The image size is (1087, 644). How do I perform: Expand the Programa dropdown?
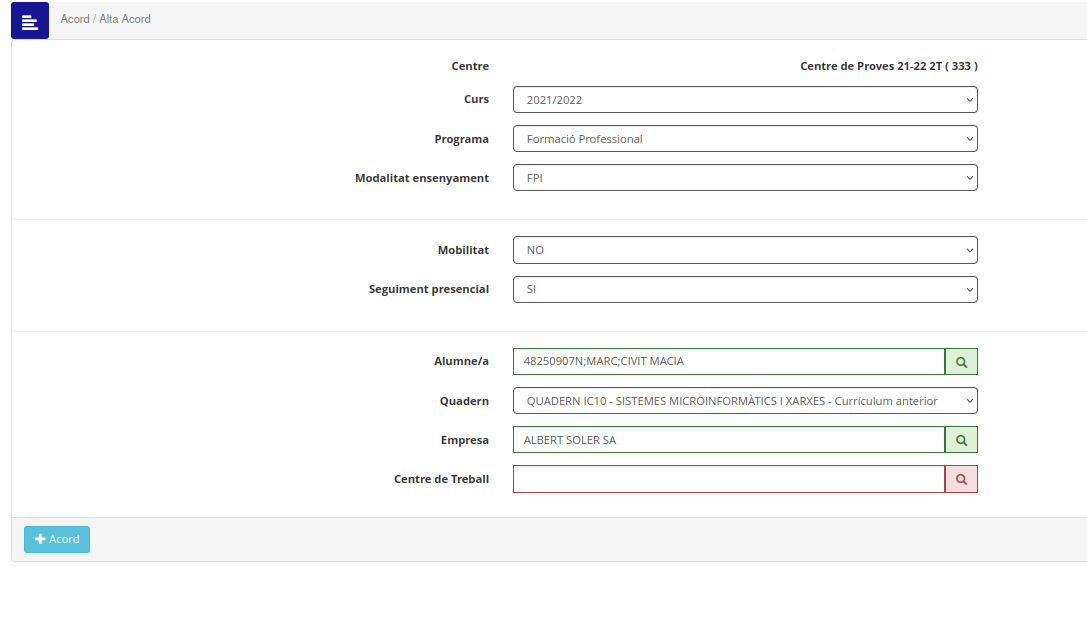(745, 139)
